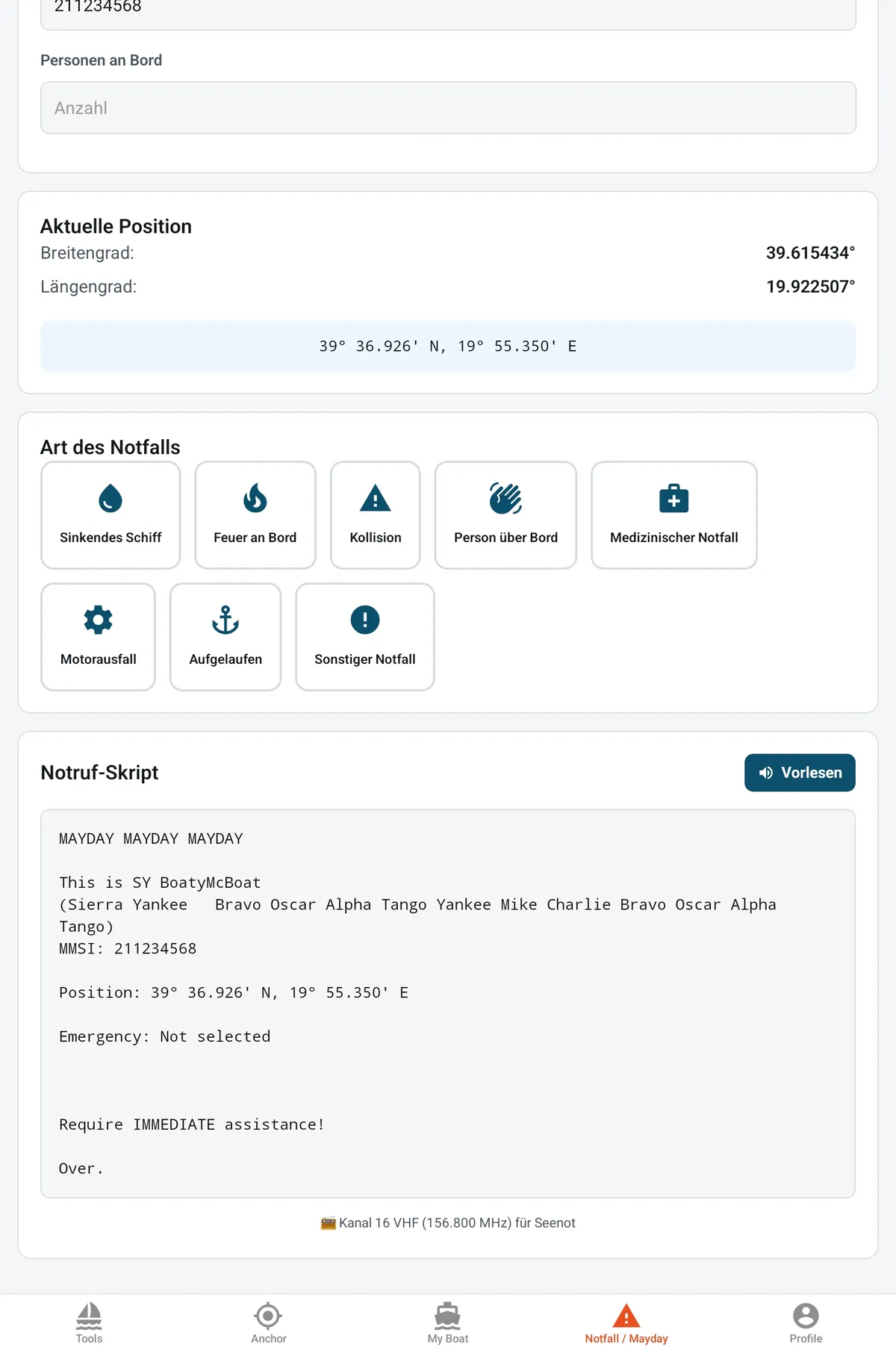This screenshot has height=1347, width=896.
Task: Click the MAYDAY MAYDAY MAYDAY line
Action: click(151, 839)
